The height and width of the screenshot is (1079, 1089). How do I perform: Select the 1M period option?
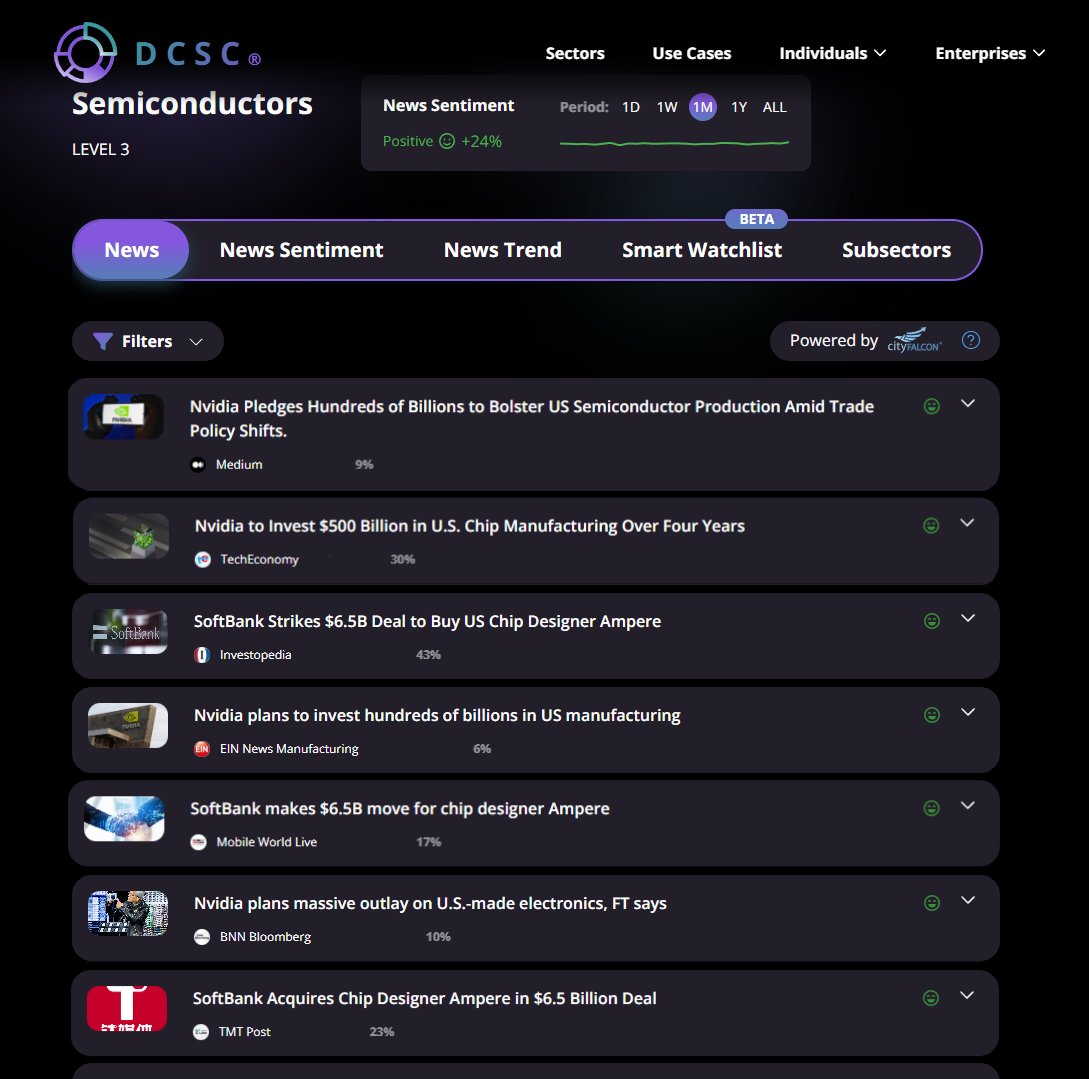pyautogui.click(x=703, y=107)
